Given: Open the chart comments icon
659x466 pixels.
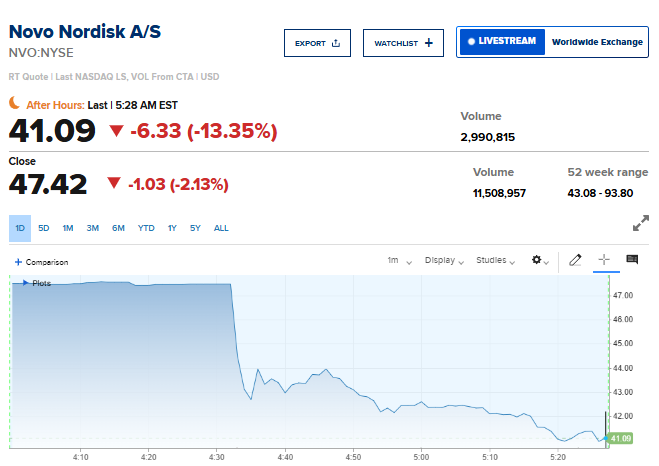Looking at the screenshot, I should [x=632, y=260].
